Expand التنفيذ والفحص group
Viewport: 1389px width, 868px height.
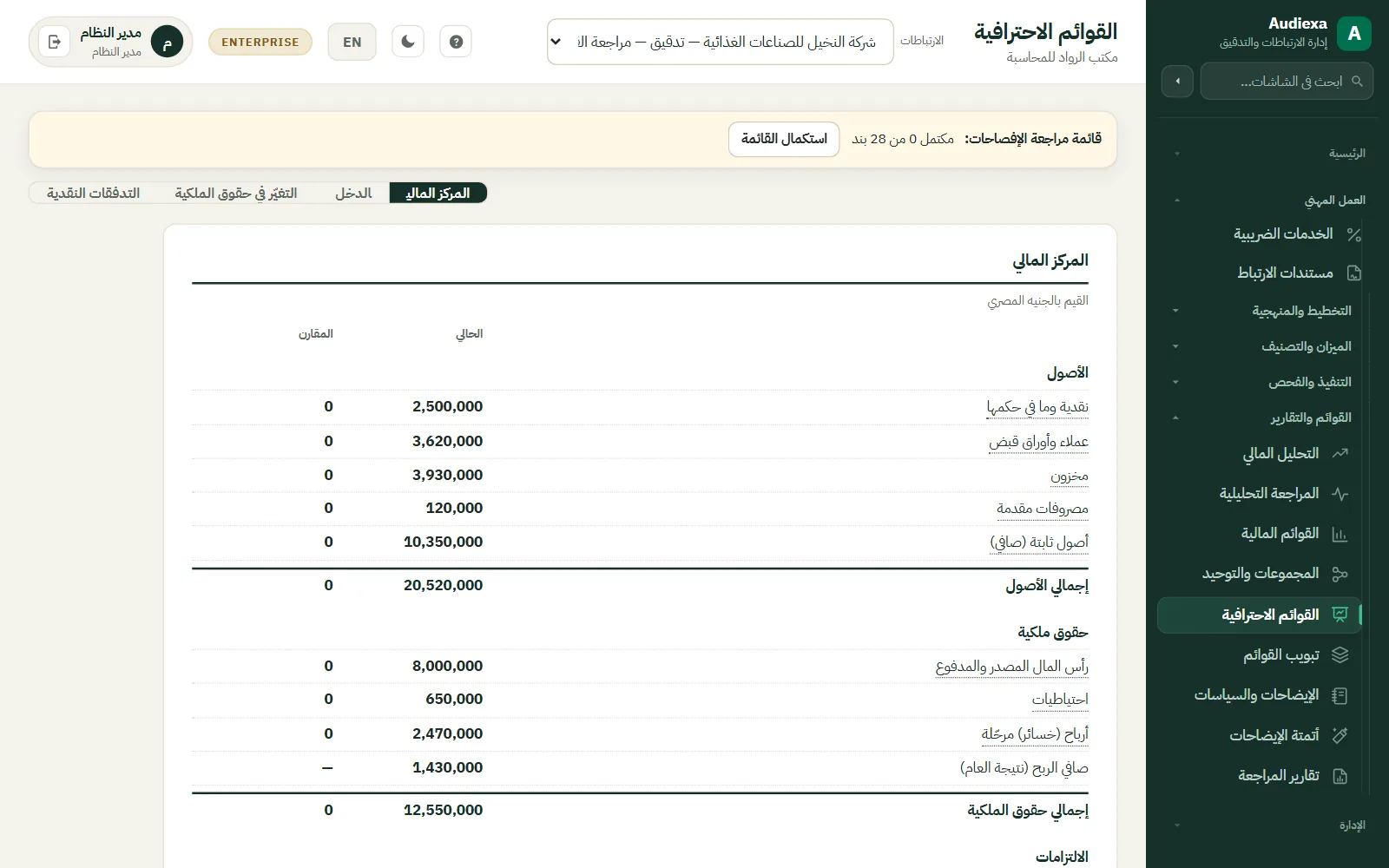[x=1261, y=382]
